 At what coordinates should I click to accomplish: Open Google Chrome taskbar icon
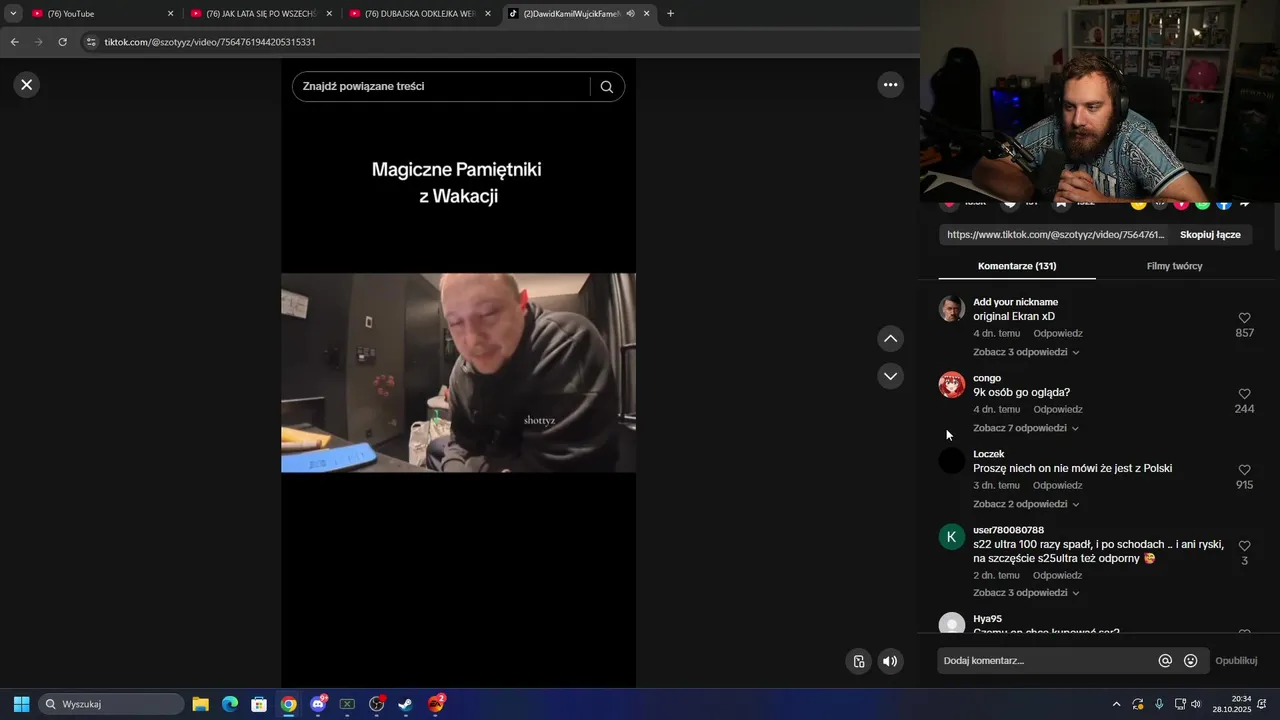click(288, 704)
